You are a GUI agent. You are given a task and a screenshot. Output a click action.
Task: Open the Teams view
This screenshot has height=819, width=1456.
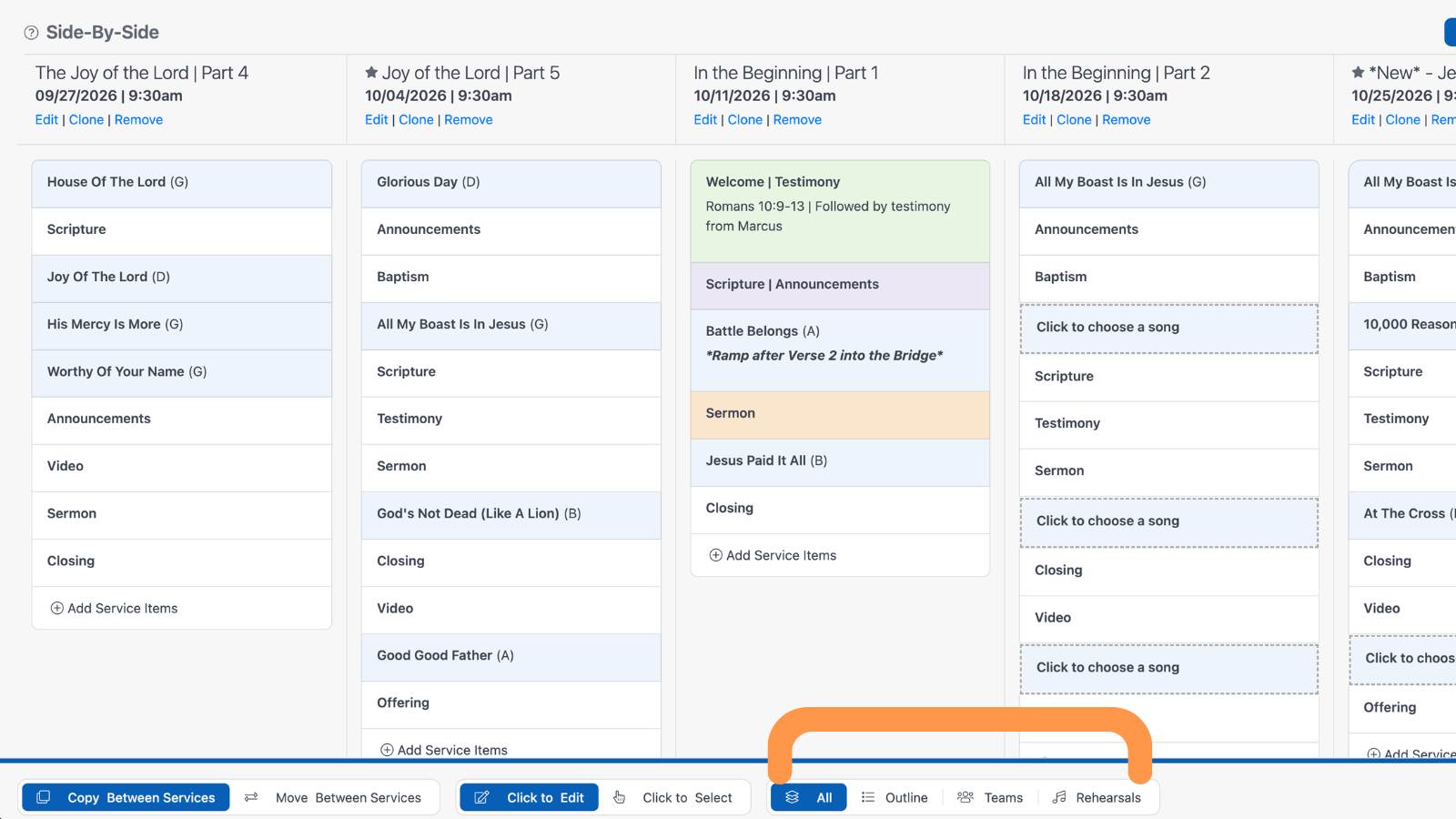(990, 797)
